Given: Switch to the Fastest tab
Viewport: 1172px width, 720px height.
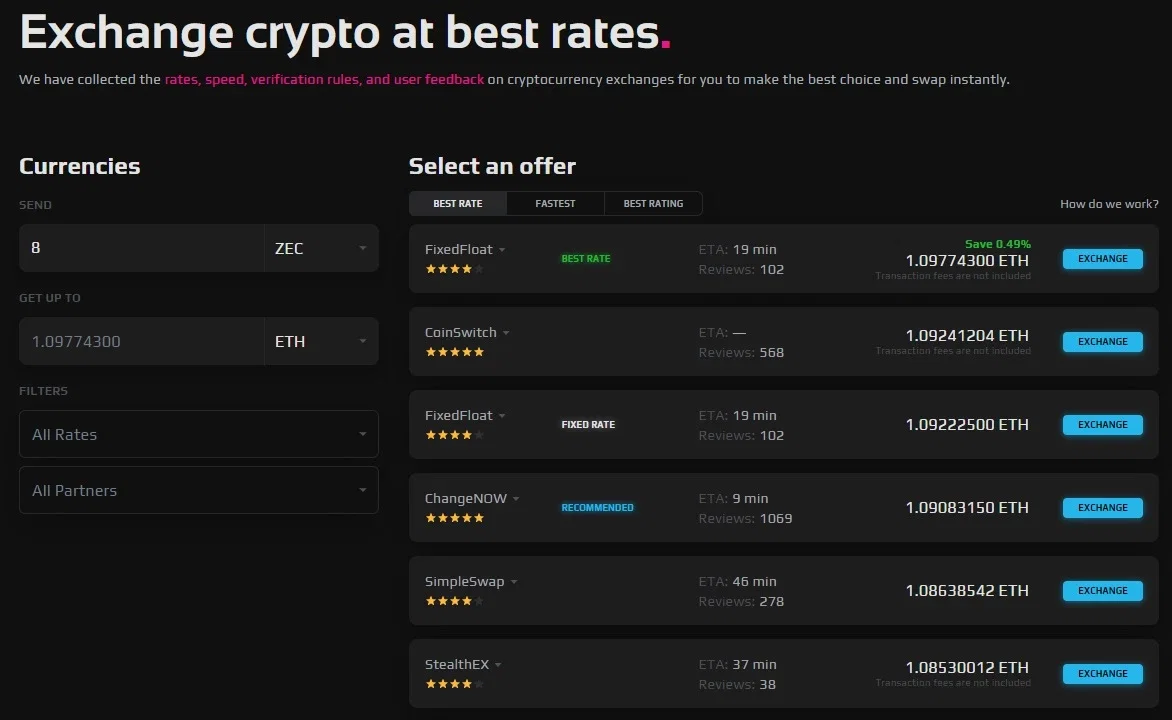Looking at the screenshot, I should tap(555, 203).
